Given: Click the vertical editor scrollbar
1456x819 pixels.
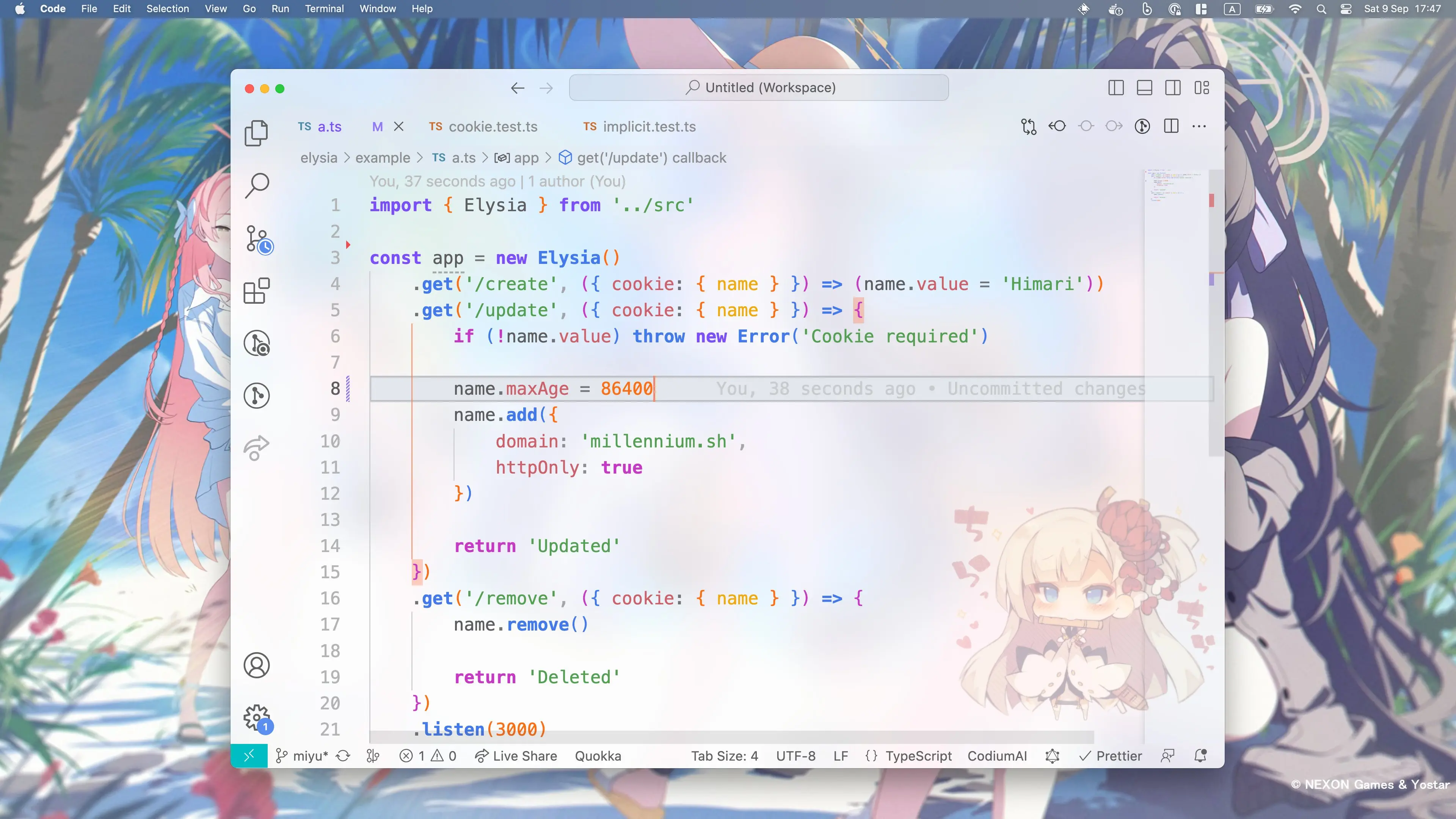Looking at the screenshot, I should [1216, 312].
